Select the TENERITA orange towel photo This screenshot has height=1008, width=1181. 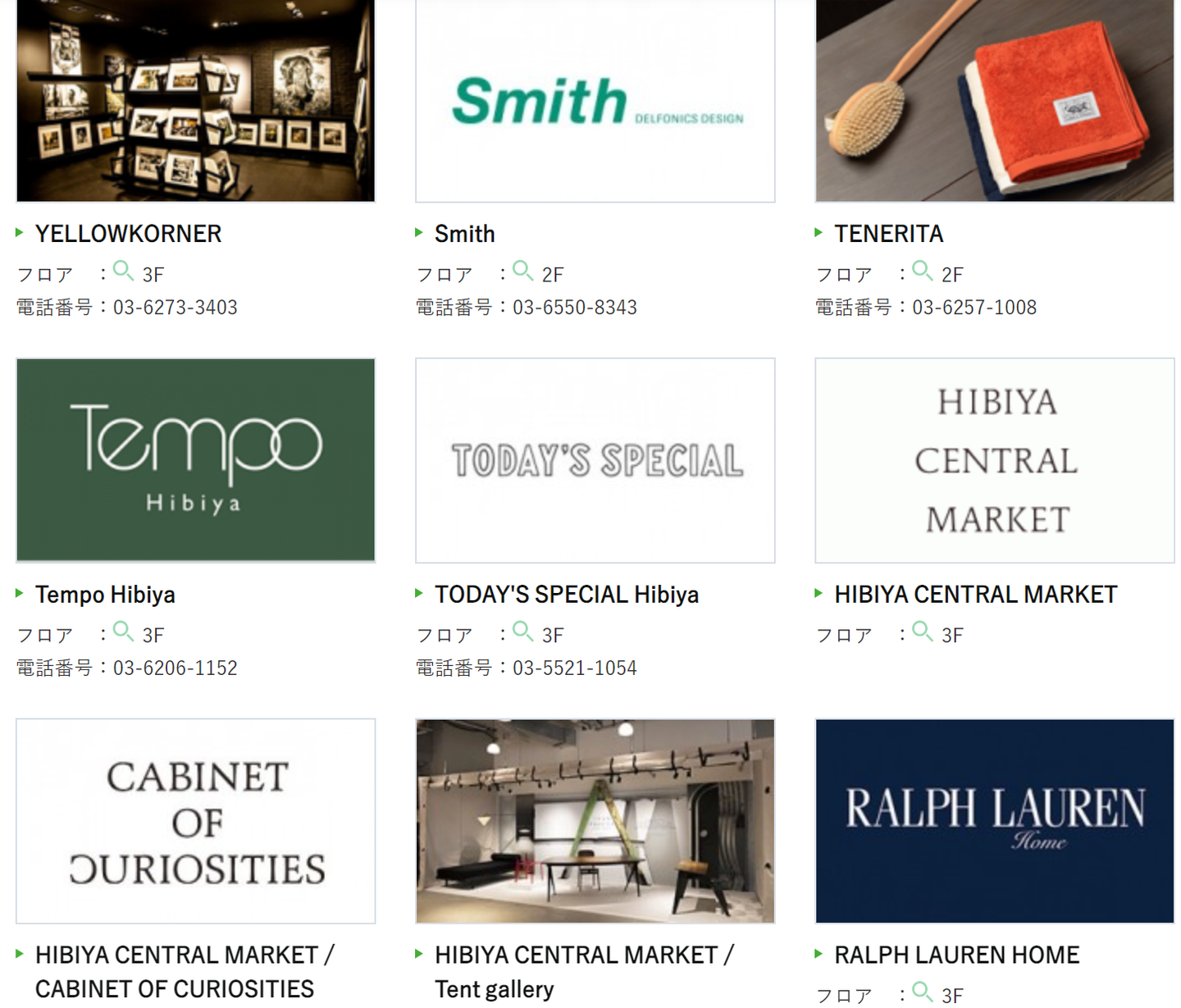[x=995, y=101]
